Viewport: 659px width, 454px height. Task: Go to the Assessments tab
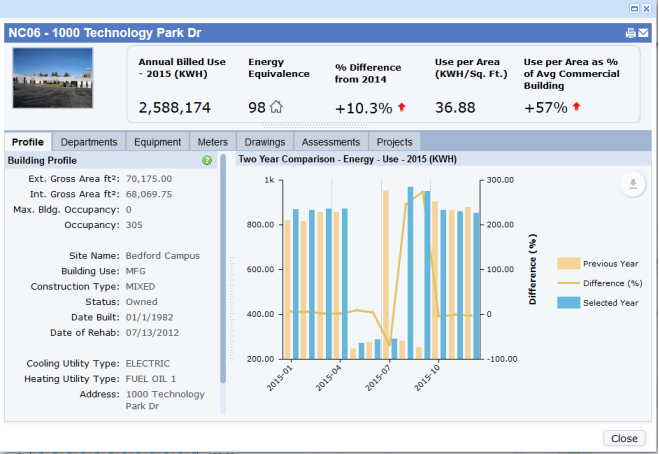tap(331, 142)
